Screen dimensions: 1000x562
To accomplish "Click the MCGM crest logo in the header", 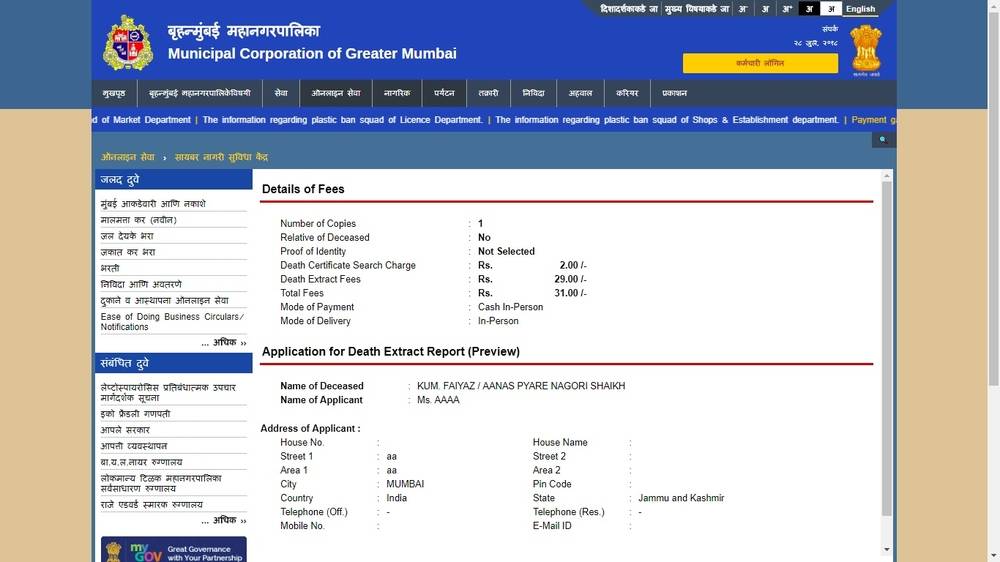I will pos(128,43).
